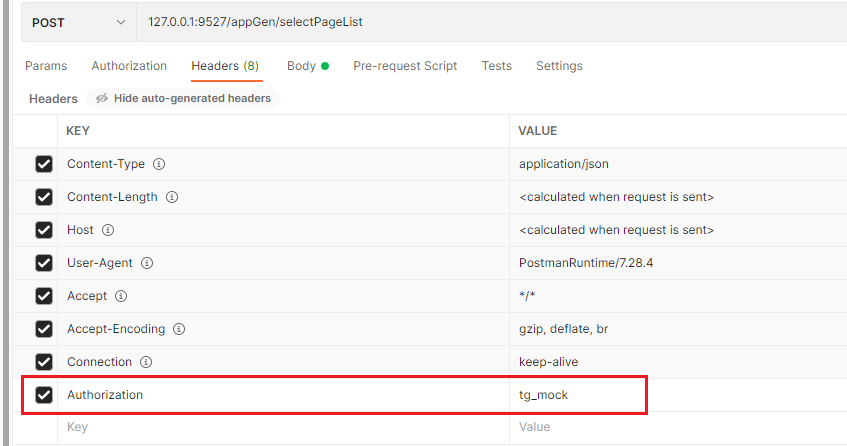Go to the Pre-request Script tab
The image size is (847, 446).
(x=405, y=66)
